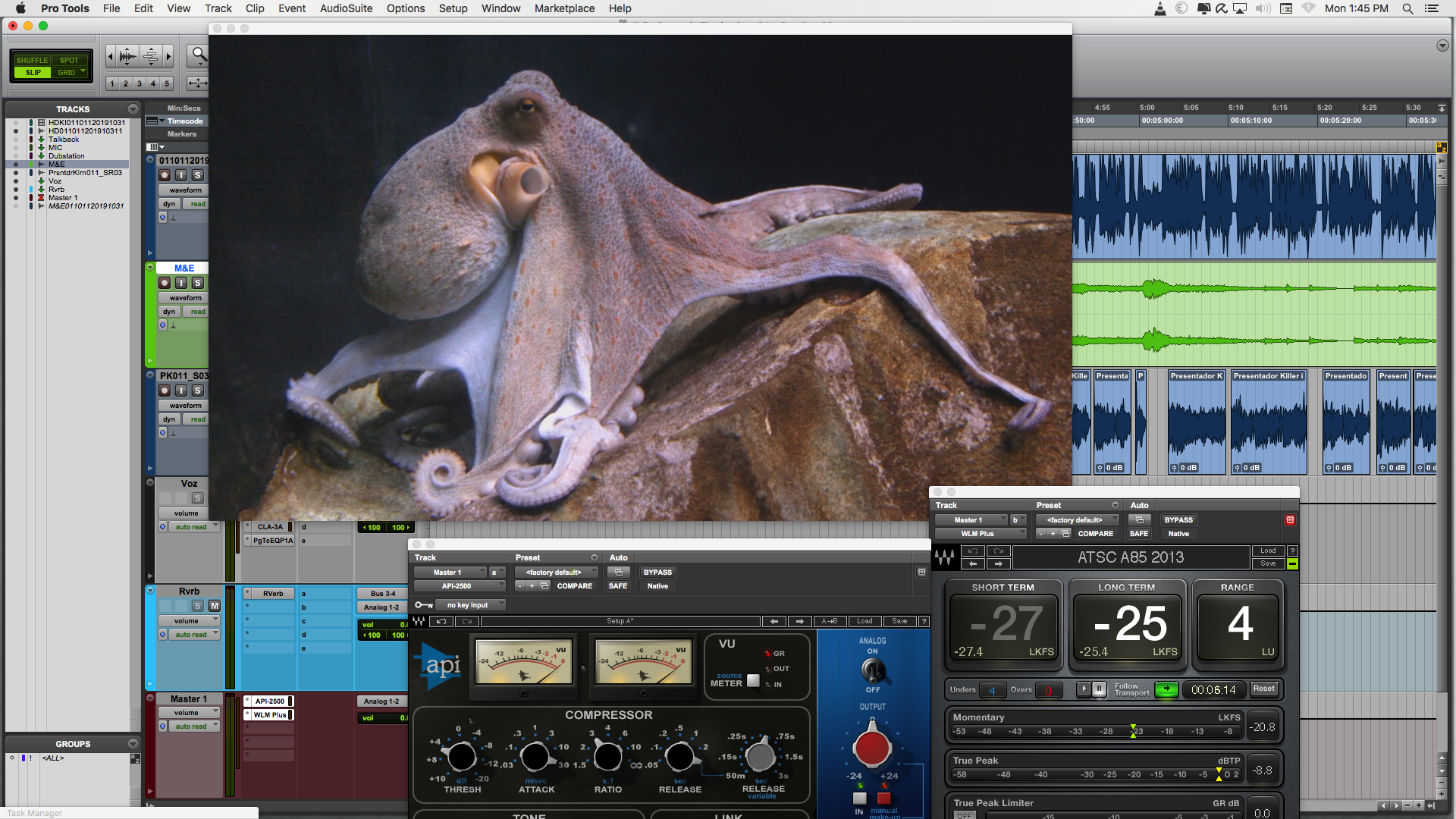This screenshot has width=1456, height=819.
Task: Click plug-in automation enable icon in API-2500
Action: (618, 573)
